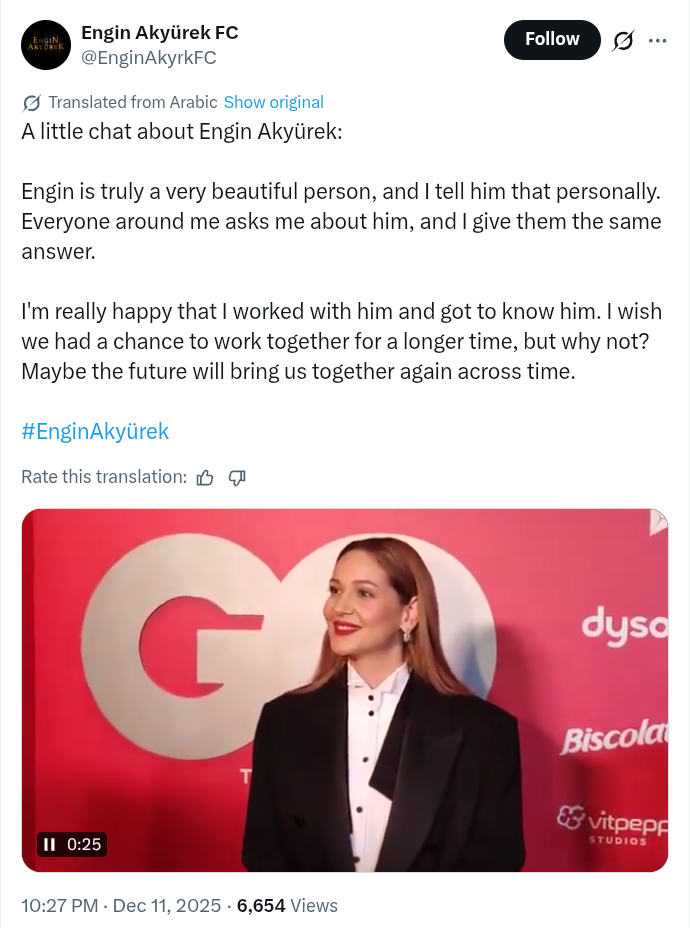The height and width of the screenshot is (928, 690).
Task: Open the three-dot more options menu
Action: (657, 40)
